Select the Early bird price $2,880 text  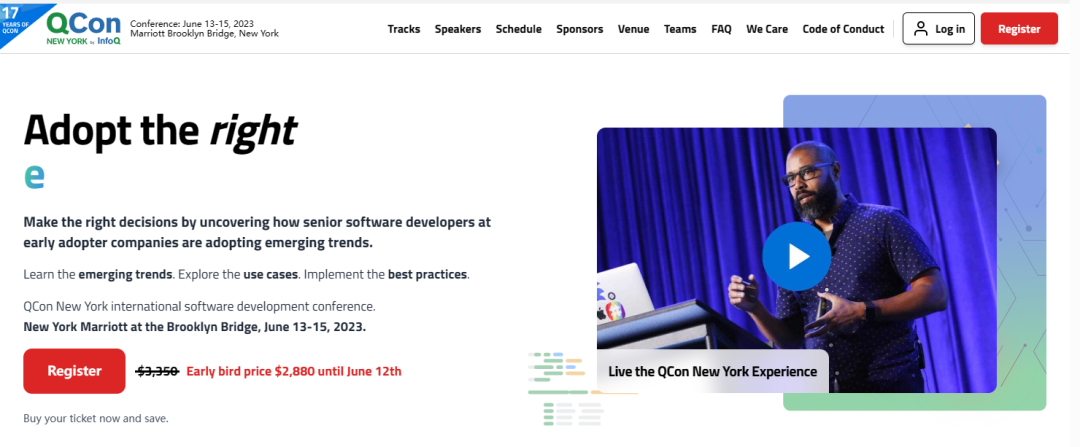click(294, 371)
